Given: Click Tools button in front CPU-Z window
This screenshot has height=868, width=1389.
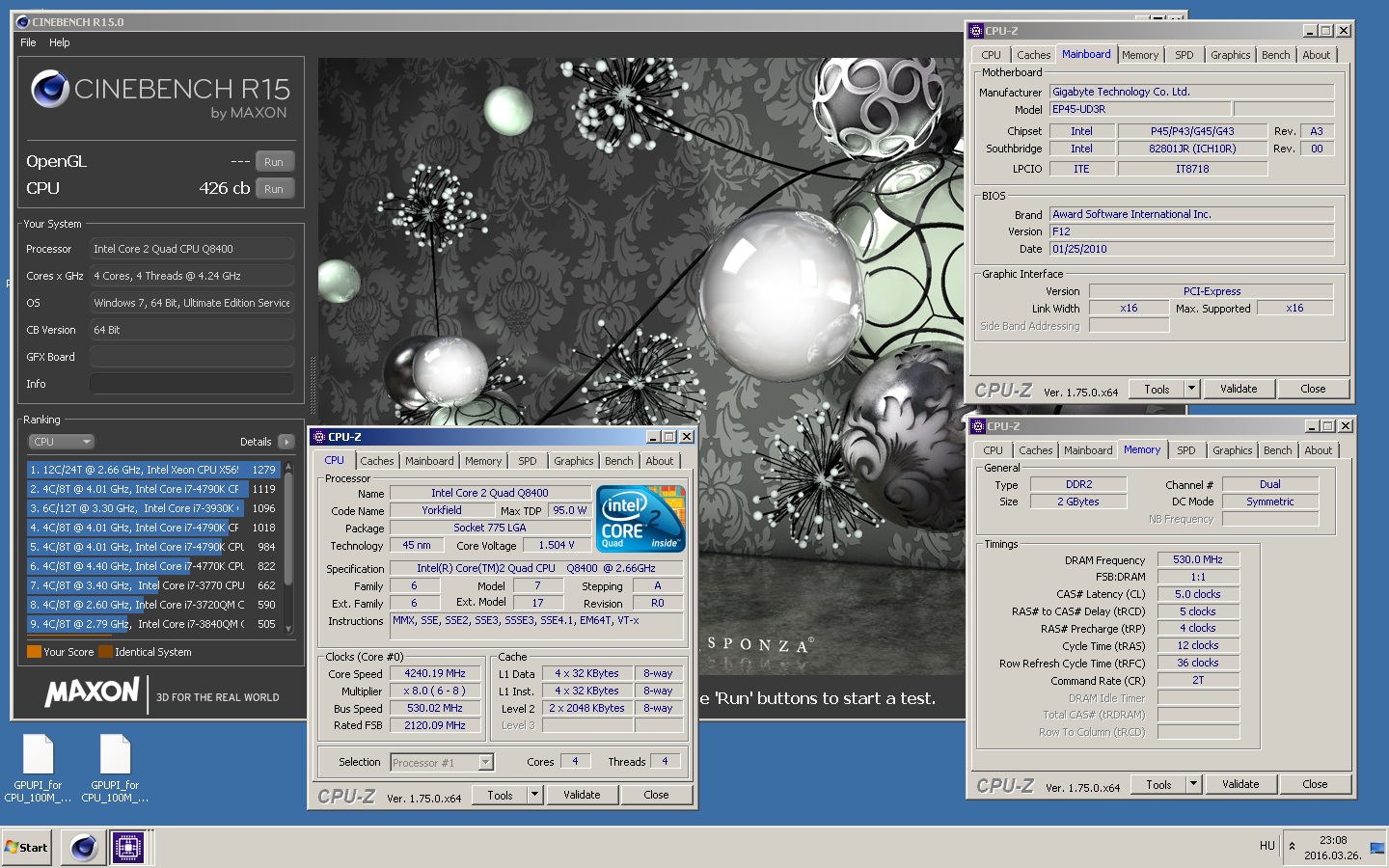Looking at the screenshot, I should pyautogui.click(x=500, y=796).
